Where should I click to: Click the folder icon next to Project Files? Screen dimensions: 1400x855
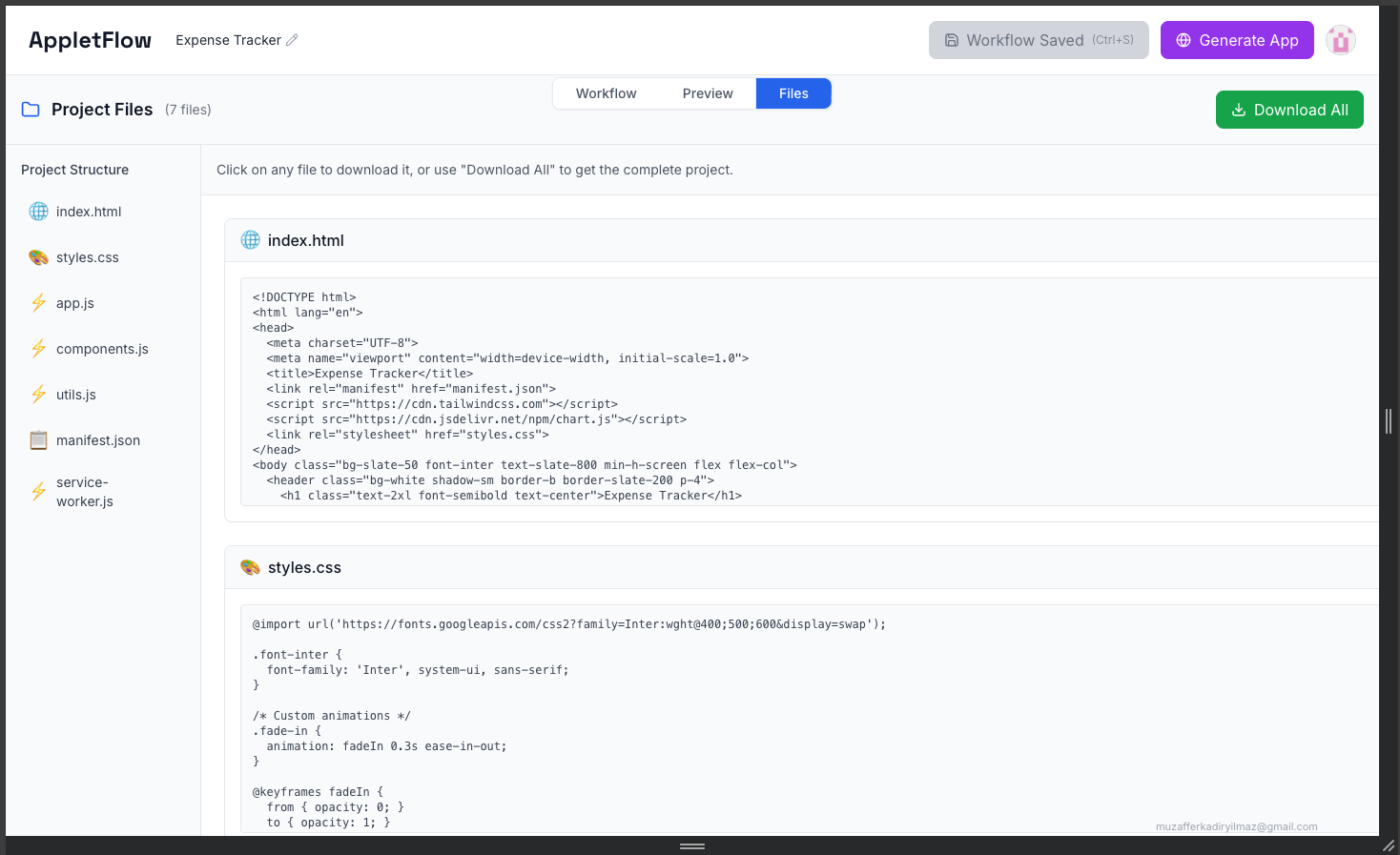click(x=29, y=109)
